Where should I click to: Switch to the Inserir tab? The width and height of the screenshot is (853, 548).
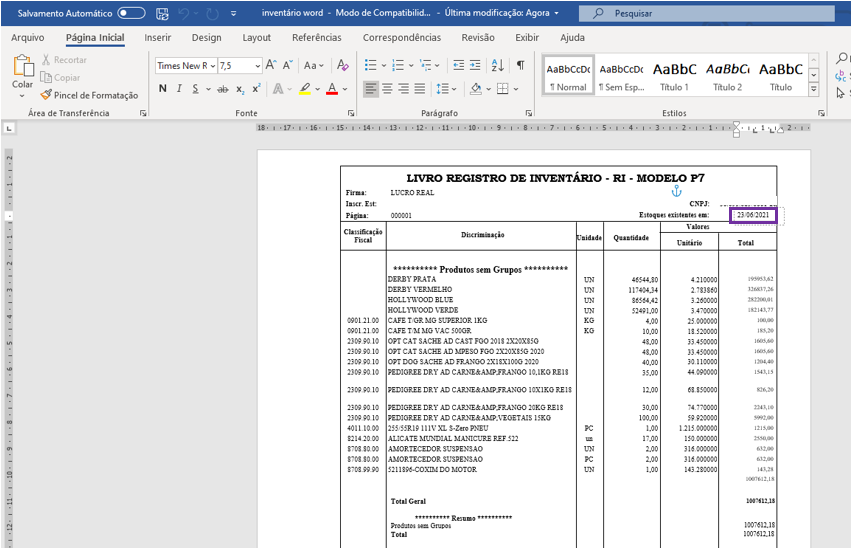pyautogui.click(x=158, y=38)
